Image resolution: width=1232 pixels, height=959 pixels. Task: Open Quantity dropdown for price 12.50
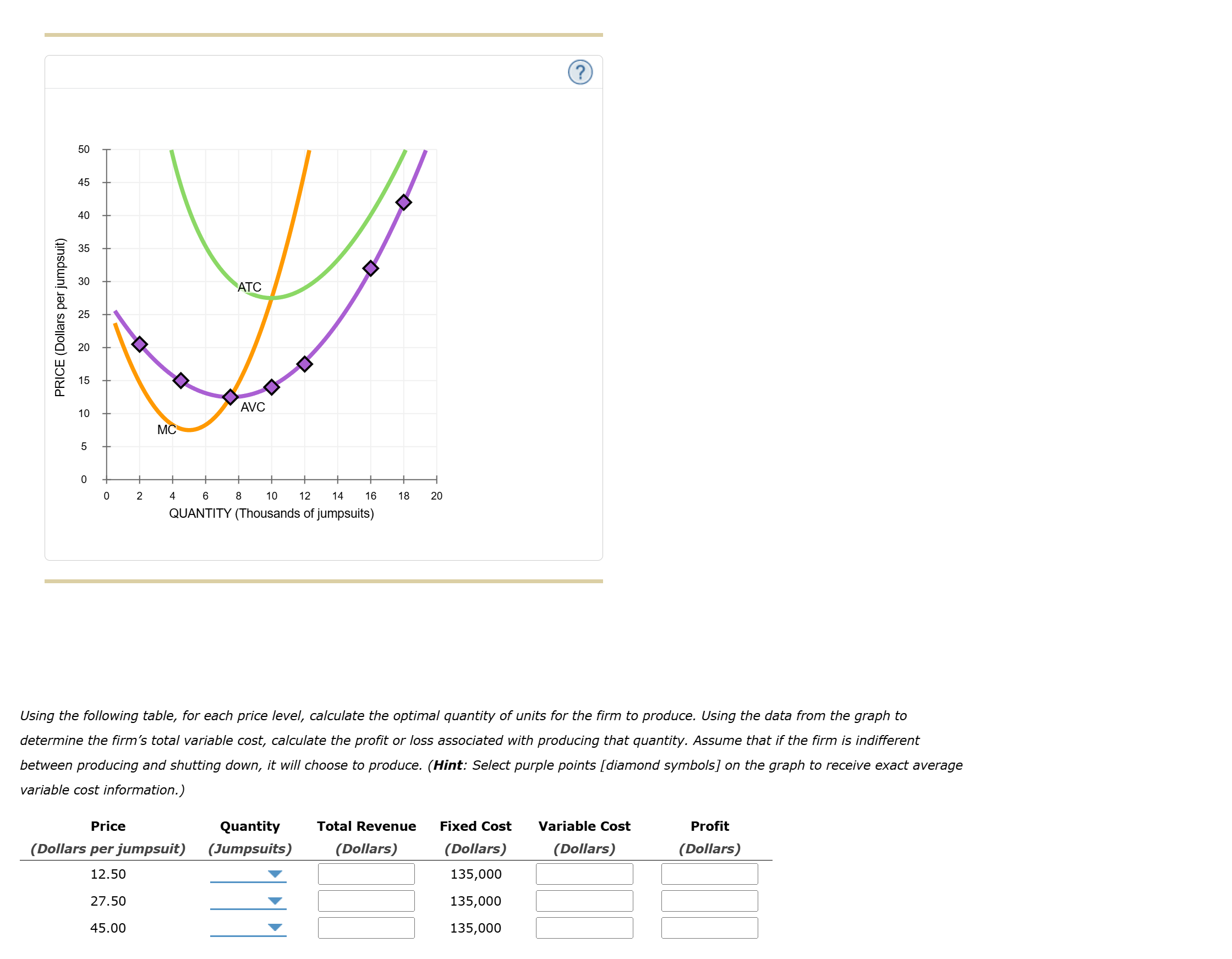click(x=248, y=874)
